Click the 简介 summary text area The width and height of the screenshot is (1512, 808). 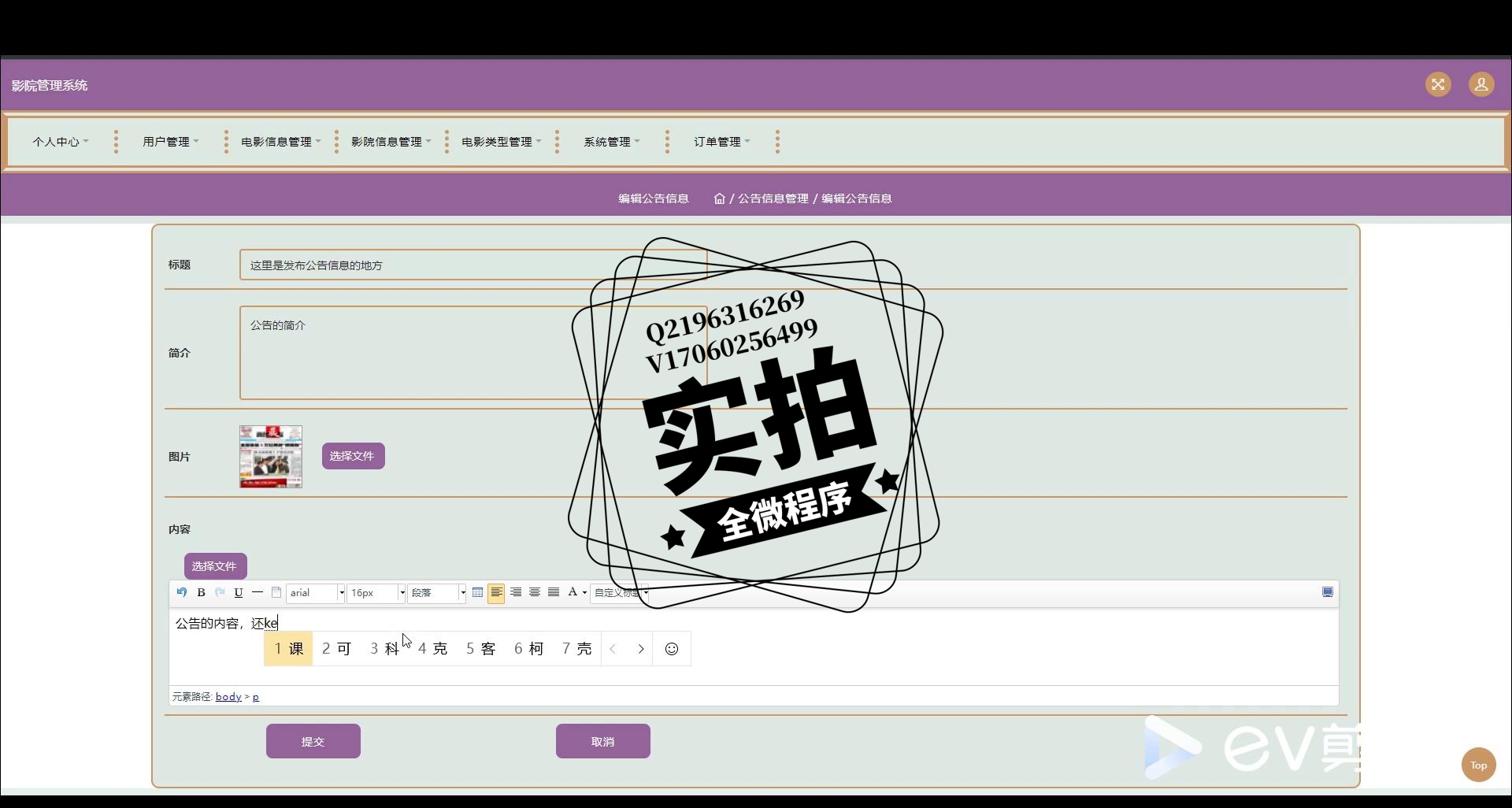[473, 353]
